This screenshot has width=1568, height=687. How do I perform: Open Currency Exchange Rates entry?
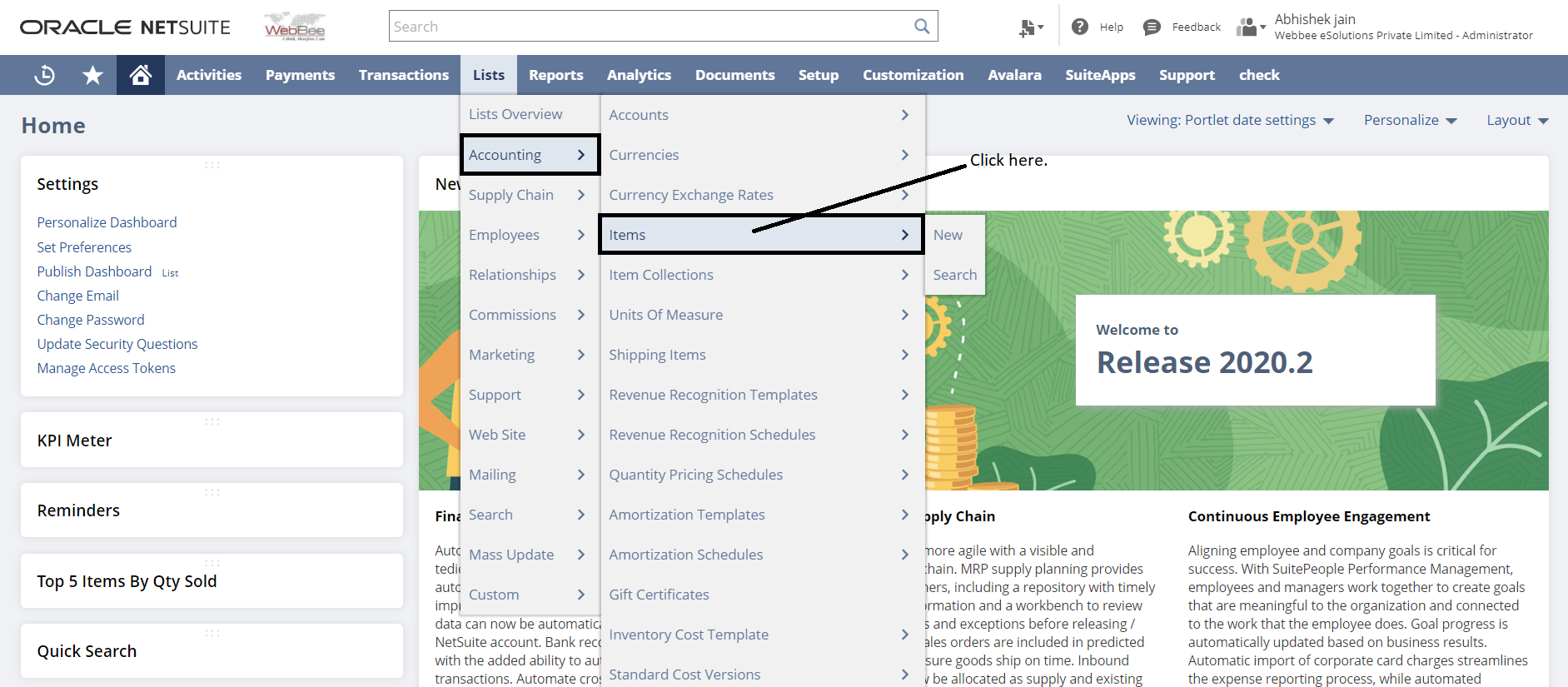pyautogui.click(x=762, y=195)
